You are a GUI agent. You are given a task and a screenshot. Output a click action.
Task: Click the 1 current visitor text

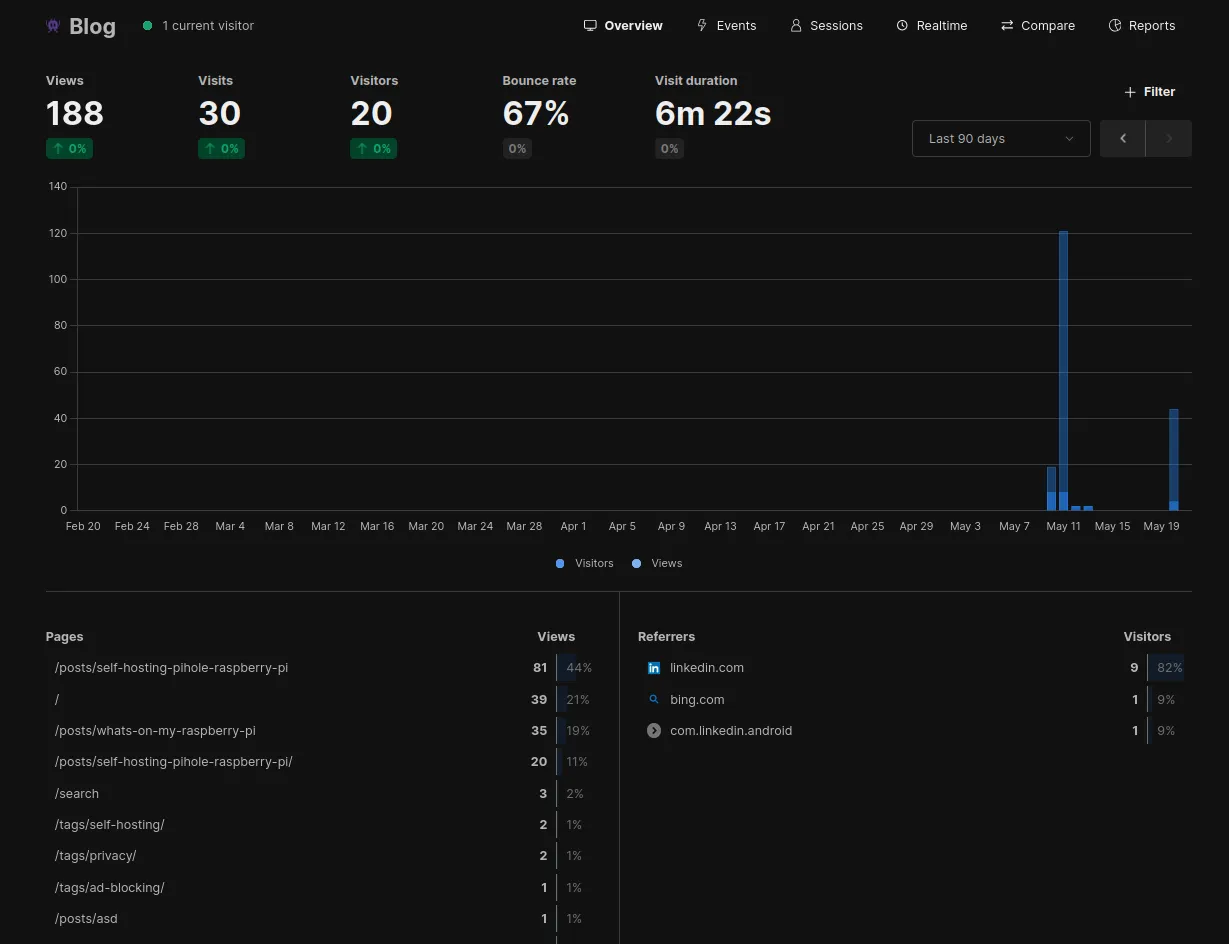(208, 26)
